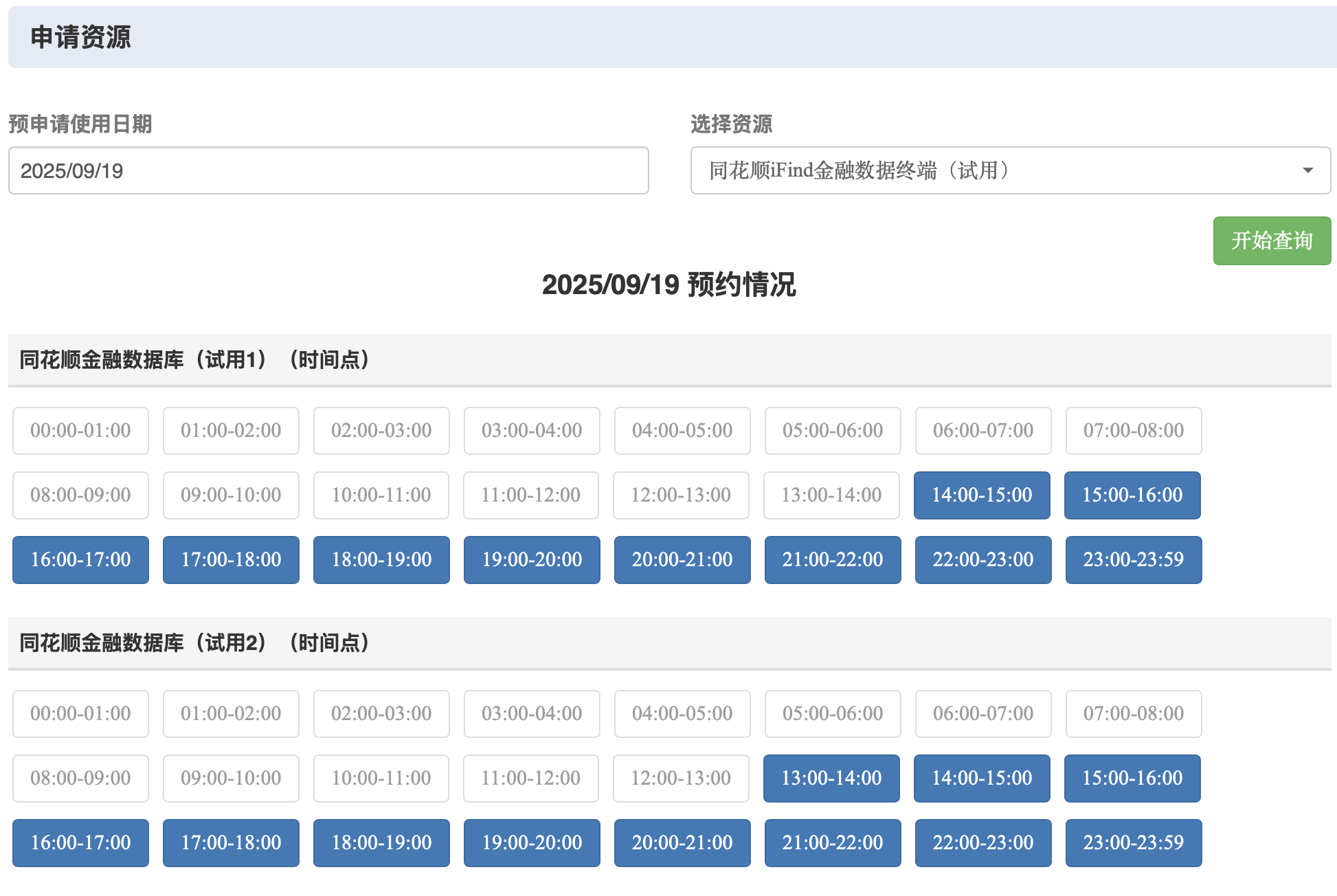The width and height of the screenshot is (1337, 896).
Task: Book 23:00-23:59 slot in 试用1
Action: pos(1133,559)
